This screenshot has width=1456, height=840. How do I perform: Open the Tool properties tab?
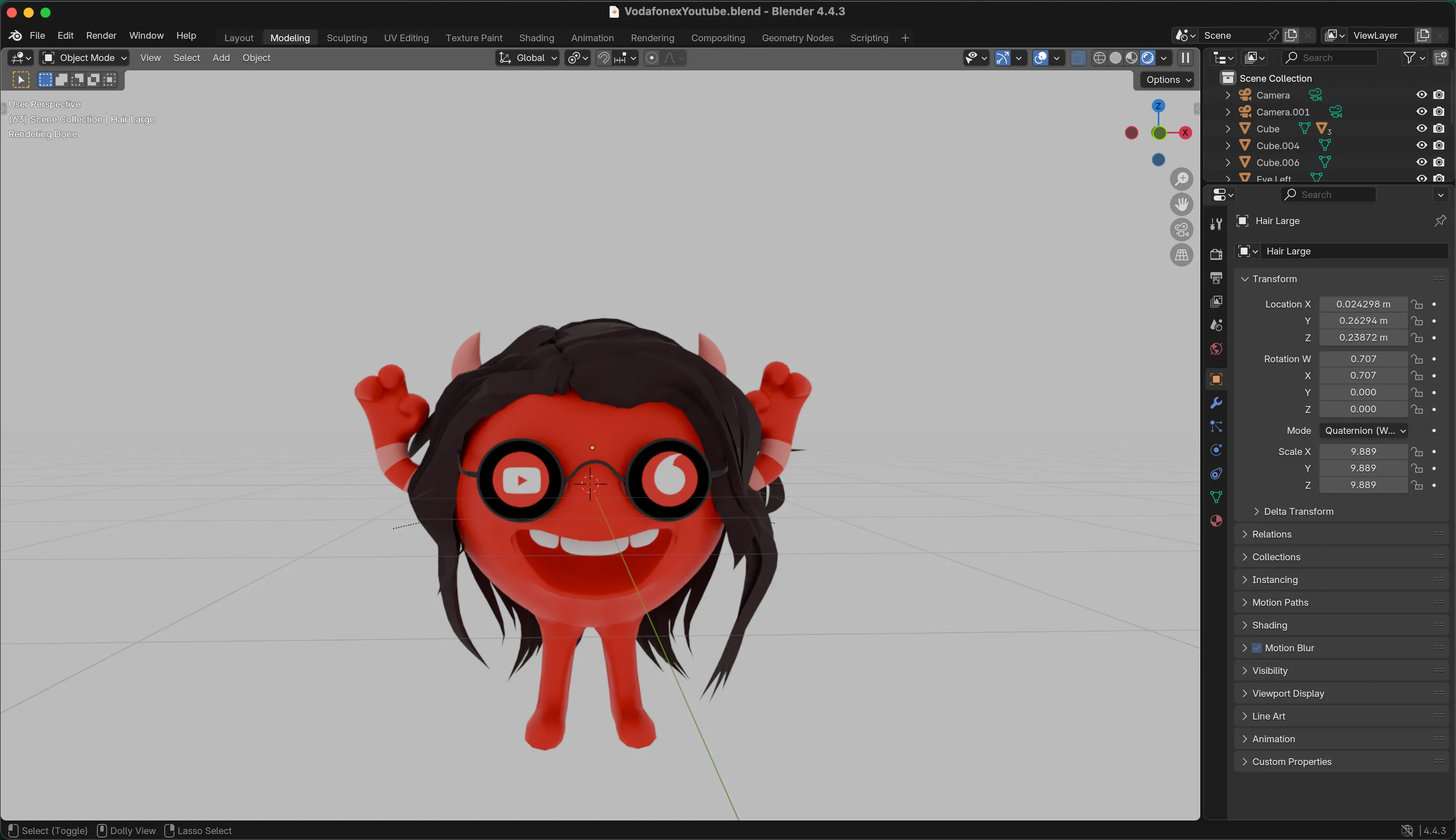[1216, 224]
